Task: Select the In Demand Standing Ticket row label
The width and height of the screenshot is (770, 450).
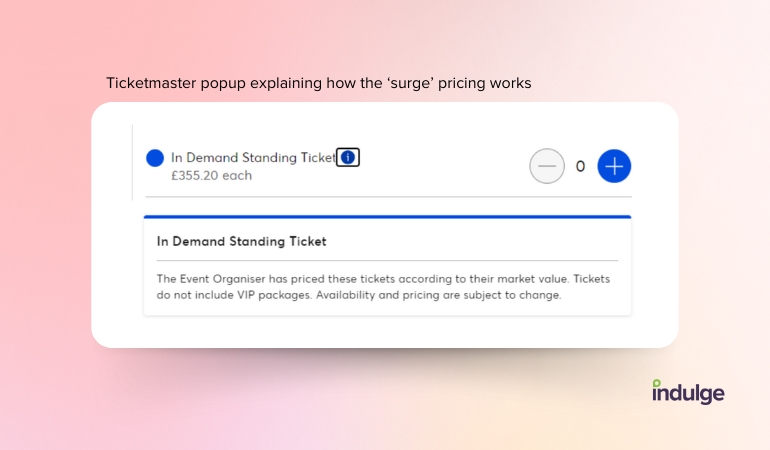Action: click(x=253, y=158)
